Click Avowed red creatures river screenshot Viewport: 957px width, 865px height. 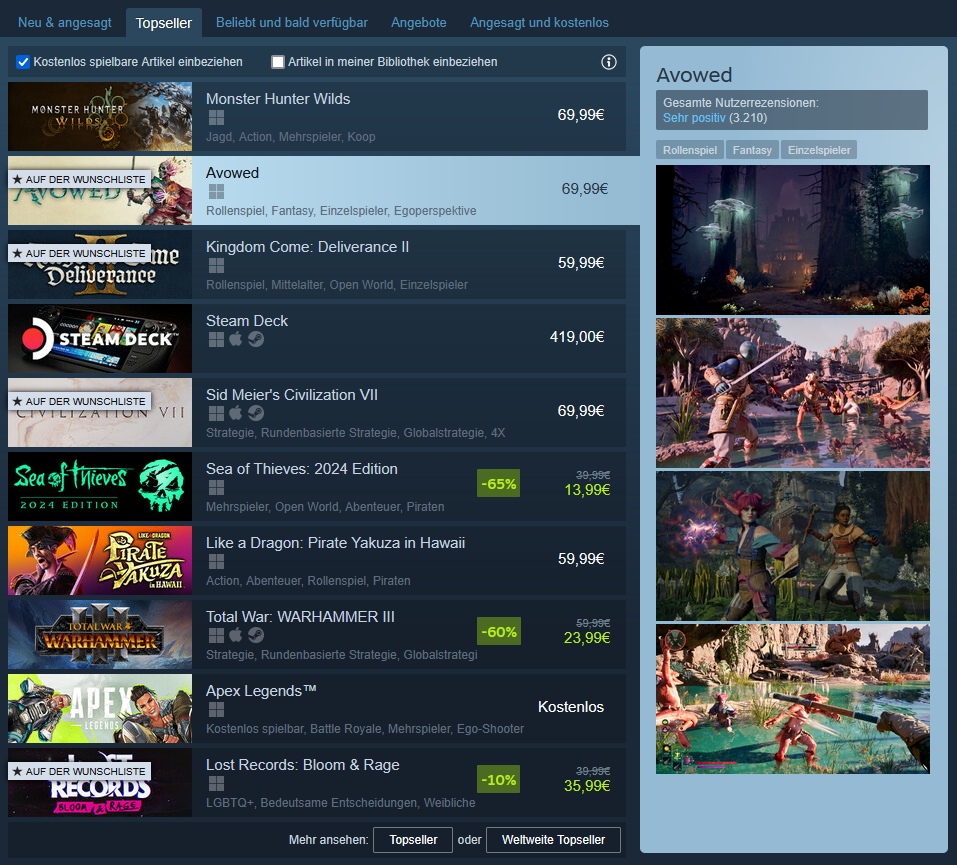792,699
